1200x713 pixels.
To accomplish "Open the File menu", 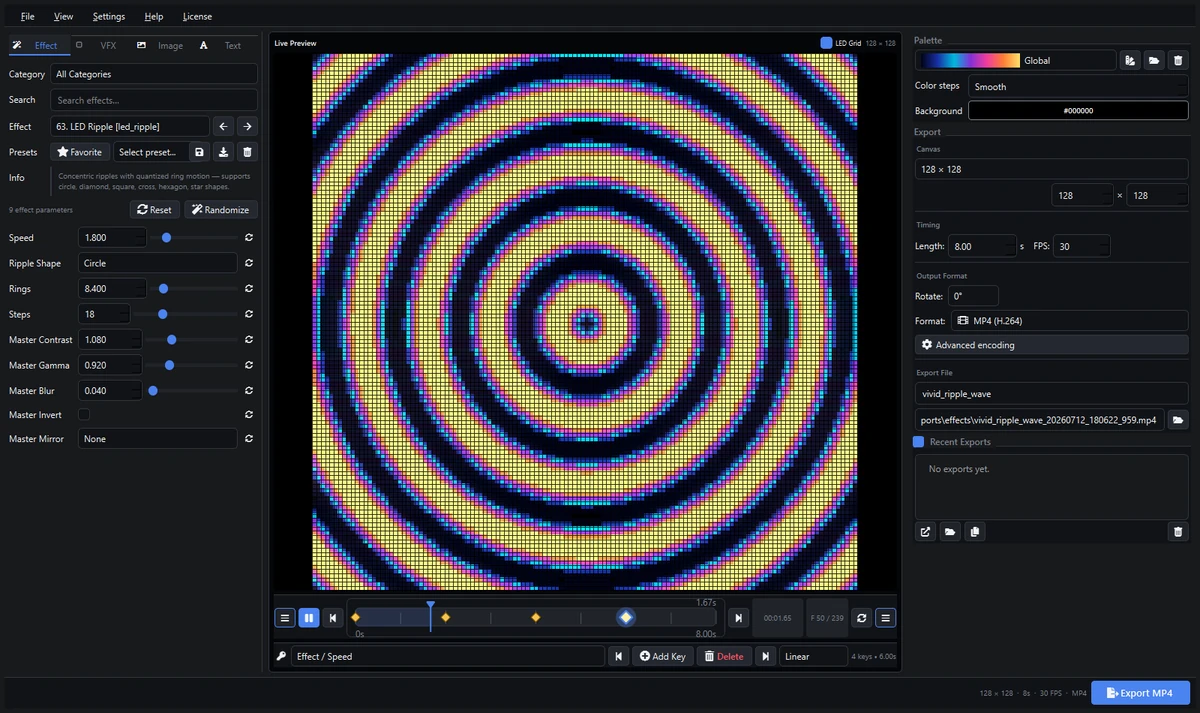I will coord(27,16).
